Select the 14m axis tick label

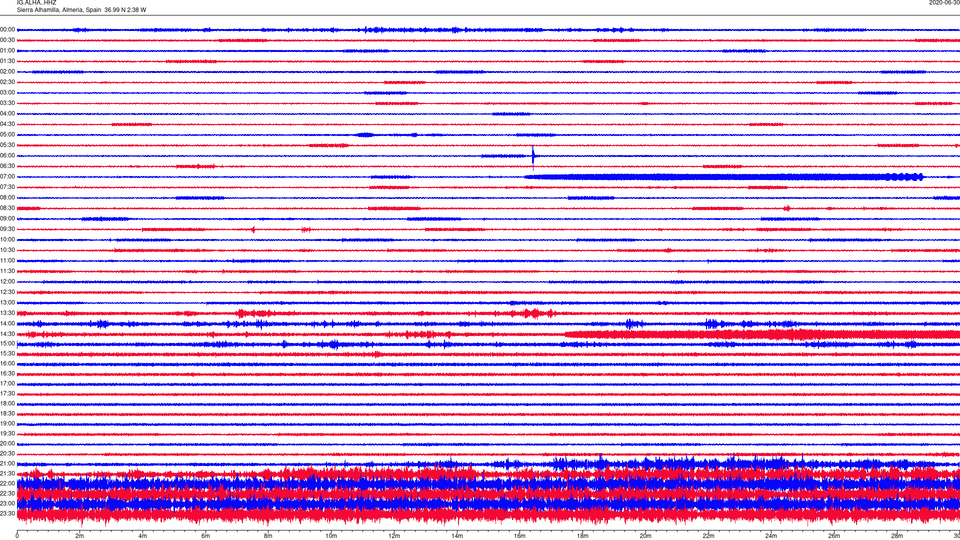(457, 536)
